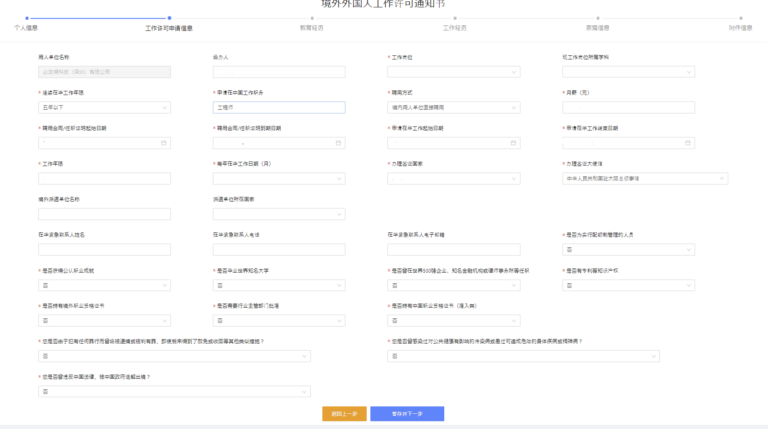Open calendar icon for 申请在华工作起始日期

[514, 143]
